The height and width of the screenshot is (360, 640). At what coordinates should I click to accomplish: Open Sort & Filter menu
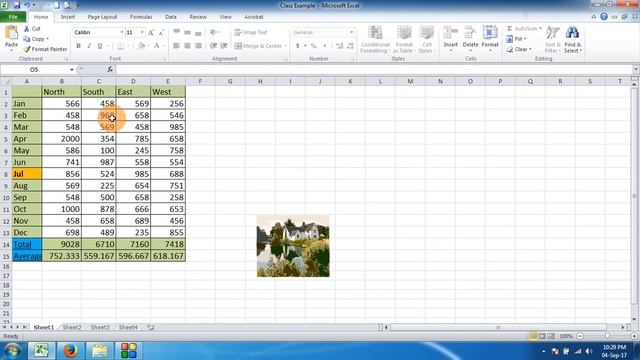[552, 39]
